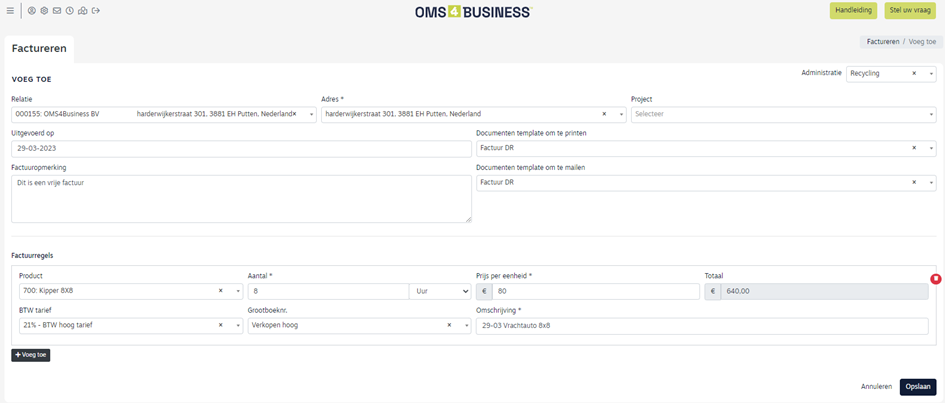Click the Opslaan button
Viewport: 945px width, 403px height.
click(917, 387)
